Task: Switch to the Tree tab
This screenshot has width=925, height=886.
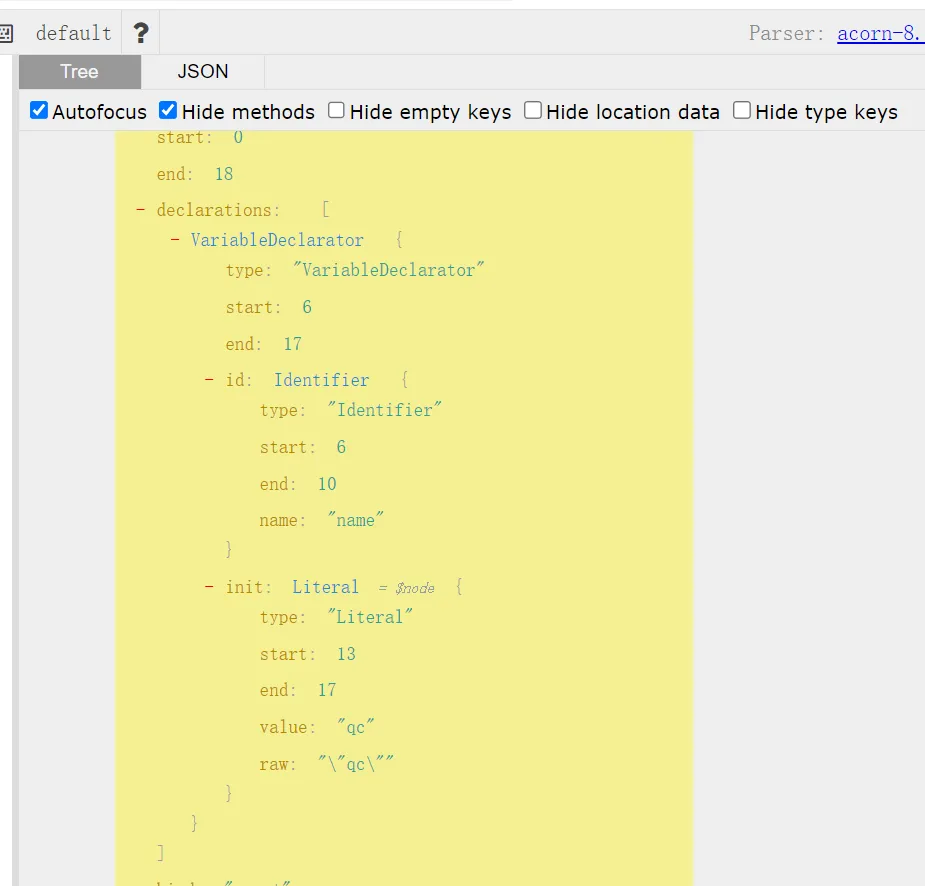Action: coord(79,71)
